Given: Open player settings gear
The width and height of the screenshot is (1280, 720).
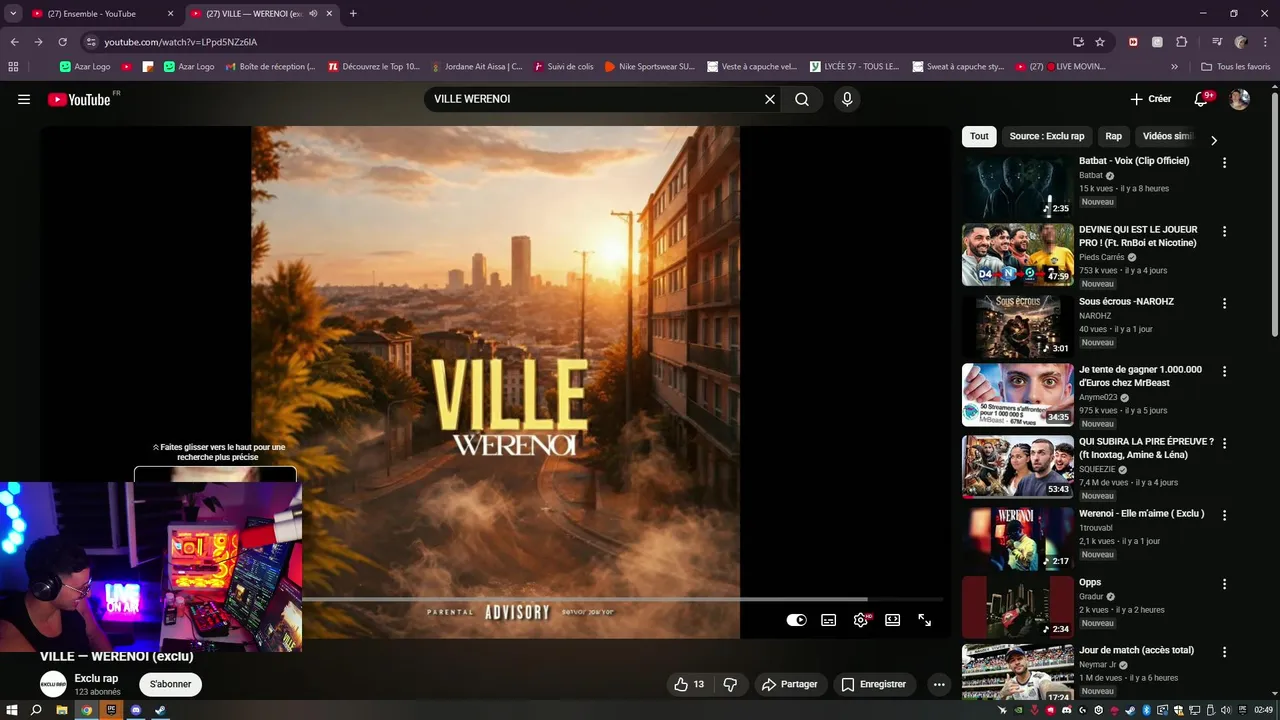Looking at the screenshot, I should coord(861,620).
